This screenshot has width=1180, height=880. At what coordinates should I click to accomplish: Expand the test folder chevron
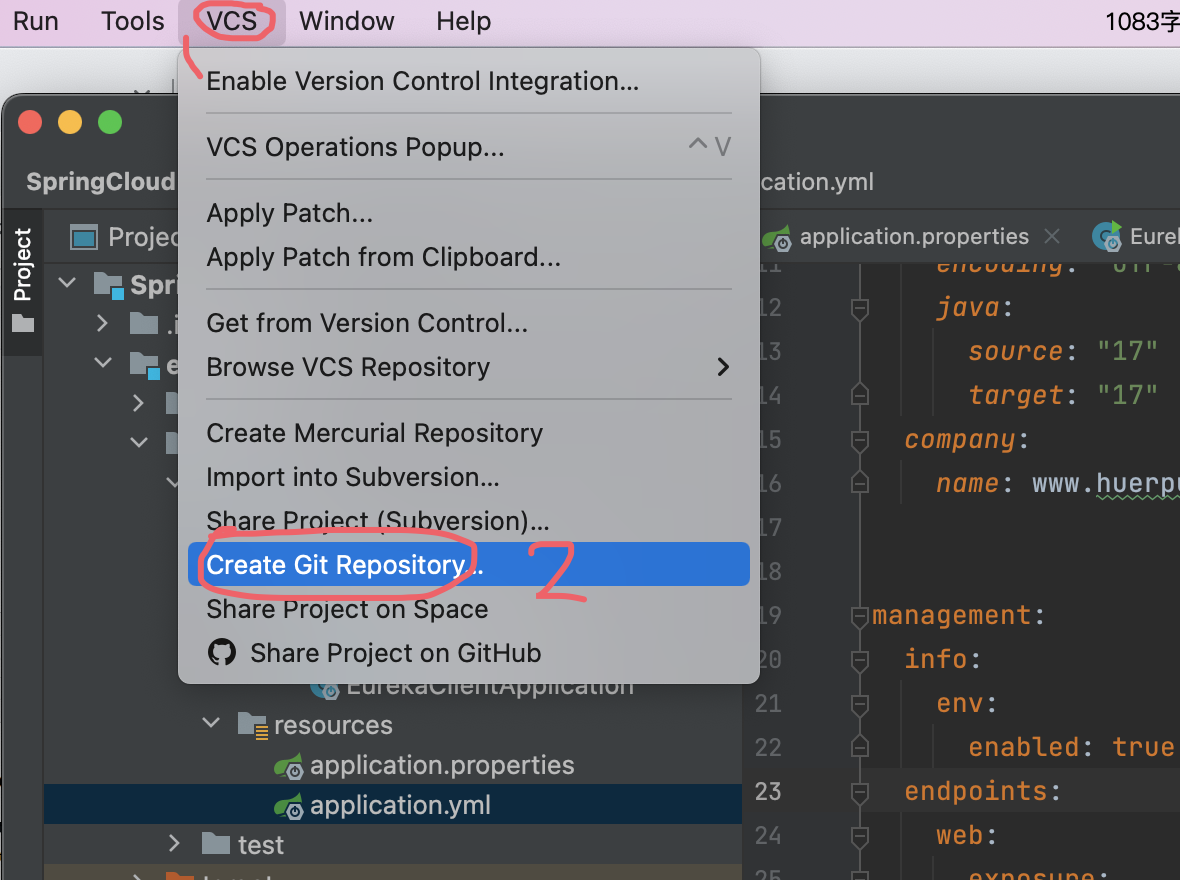[175, 844]
